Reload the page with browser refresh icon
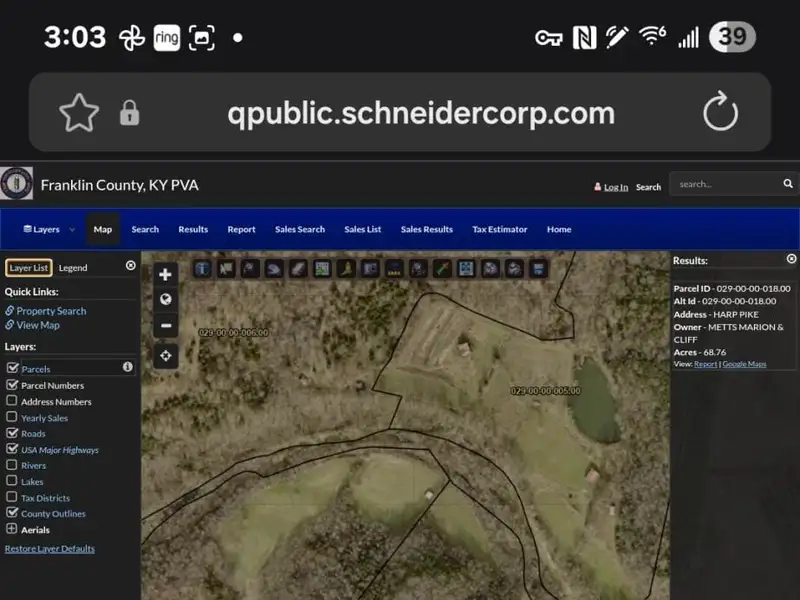 tap(720, 113)
